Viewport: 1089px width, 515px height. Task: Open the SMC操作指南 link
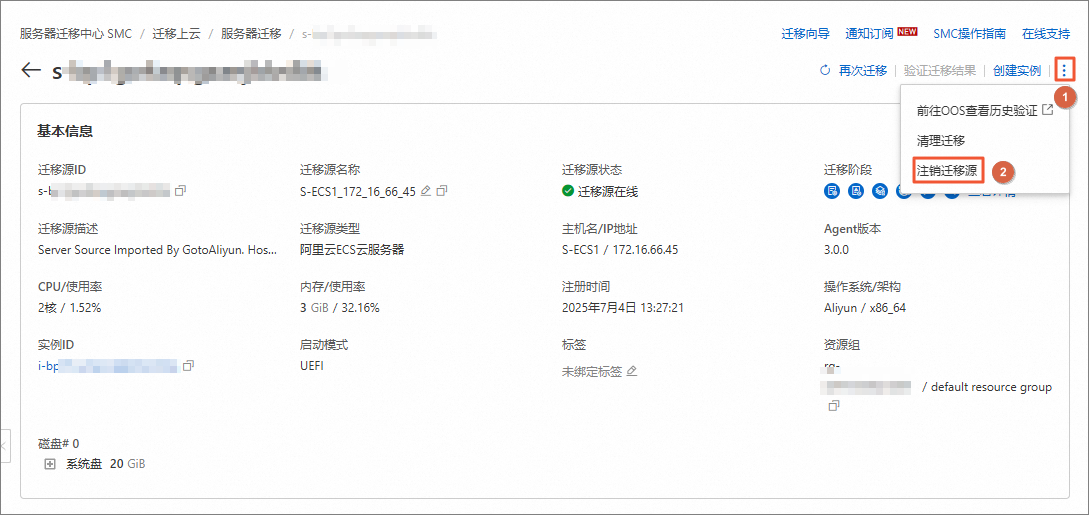coord(969,33)
